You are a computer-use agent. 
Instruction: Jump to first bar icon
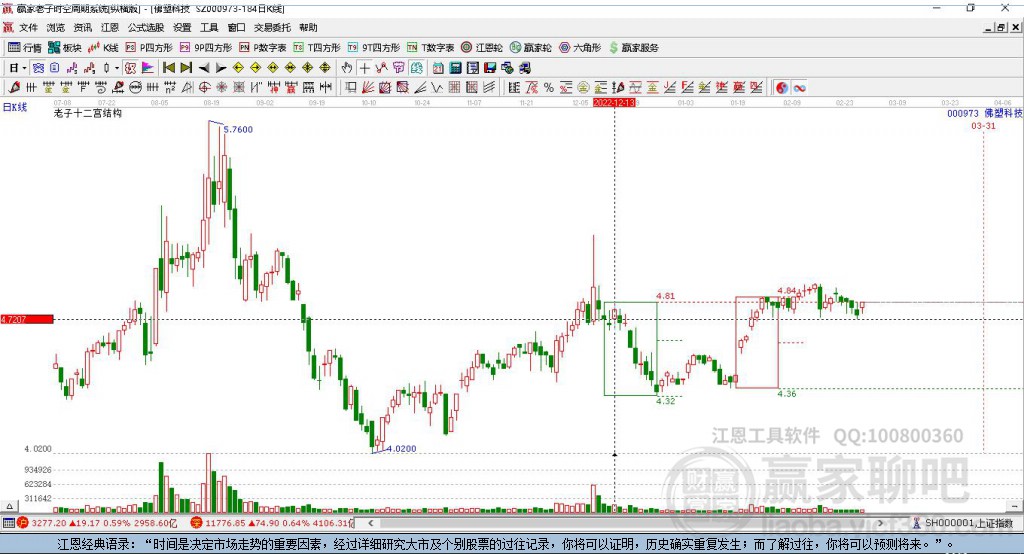168,68
